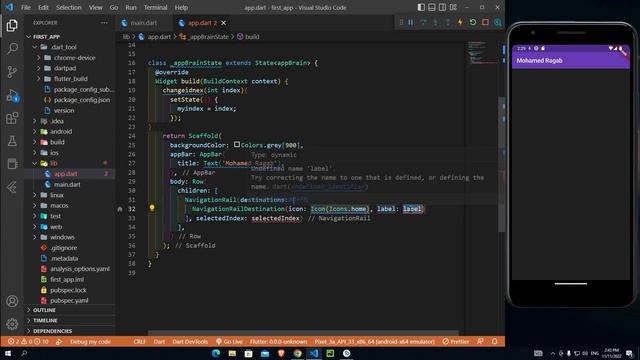Viewport: 640px width, 360px height.
Task: Open the Run menu
Action: [131, 7]
